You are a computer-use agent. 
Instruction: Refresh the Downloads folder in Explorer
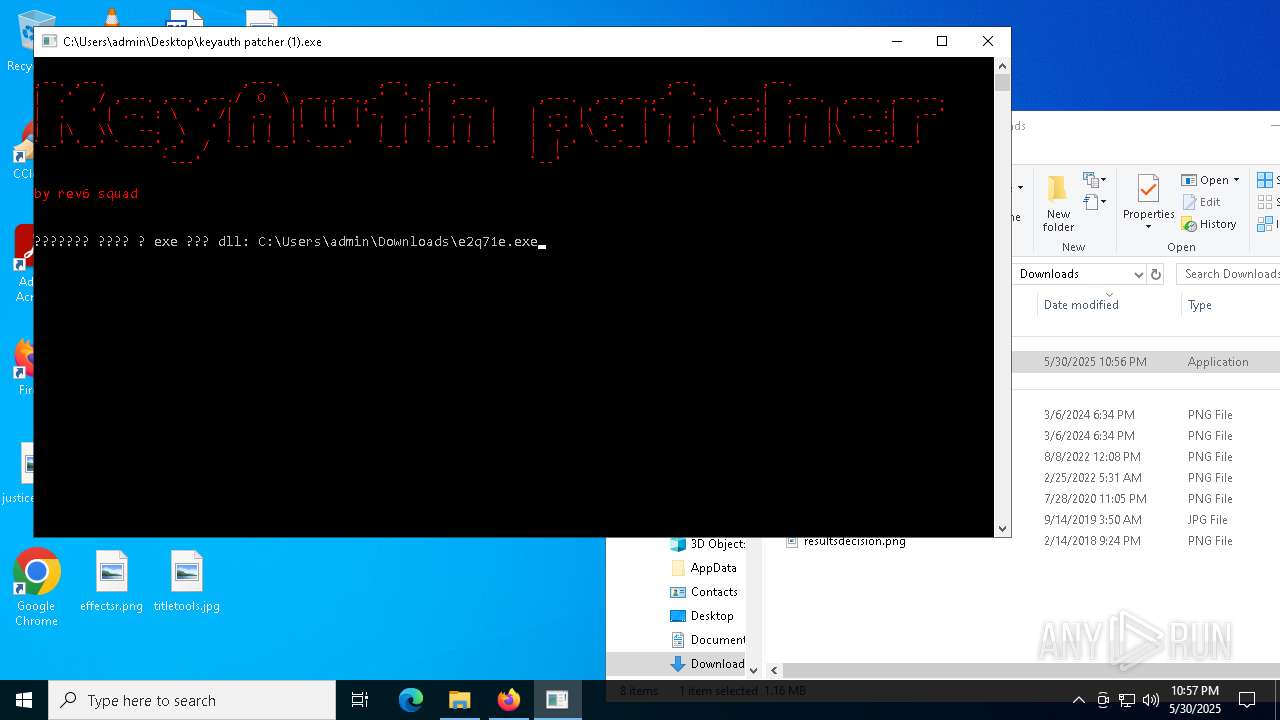(1156, 274)
